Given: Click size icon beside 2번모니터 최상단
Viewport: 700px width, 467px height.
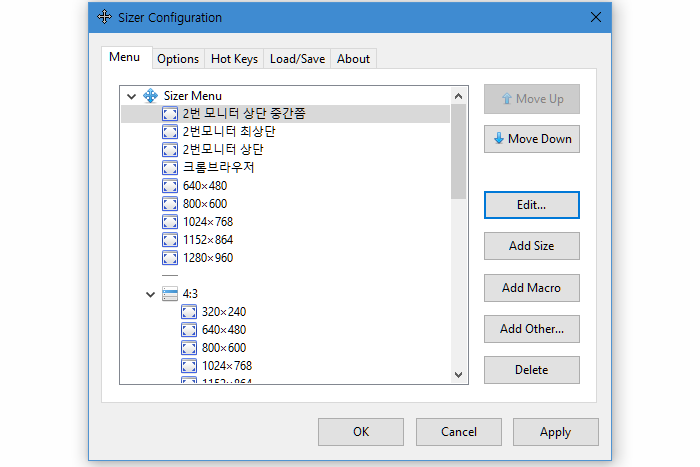Looking at the screenshot, I should (170, 132).
